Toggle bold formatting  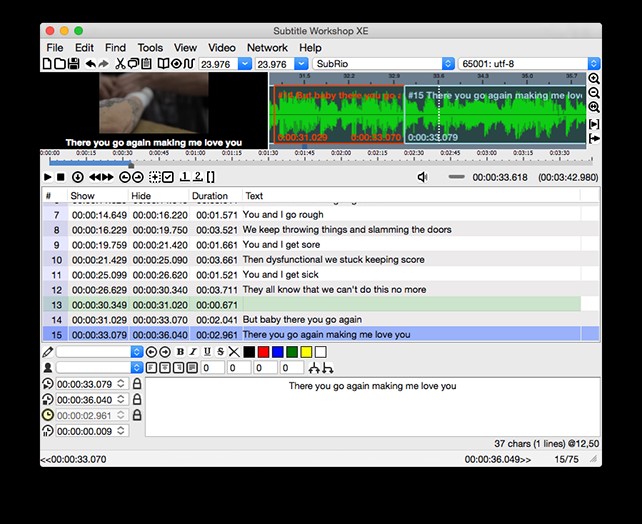pos(180,352)
